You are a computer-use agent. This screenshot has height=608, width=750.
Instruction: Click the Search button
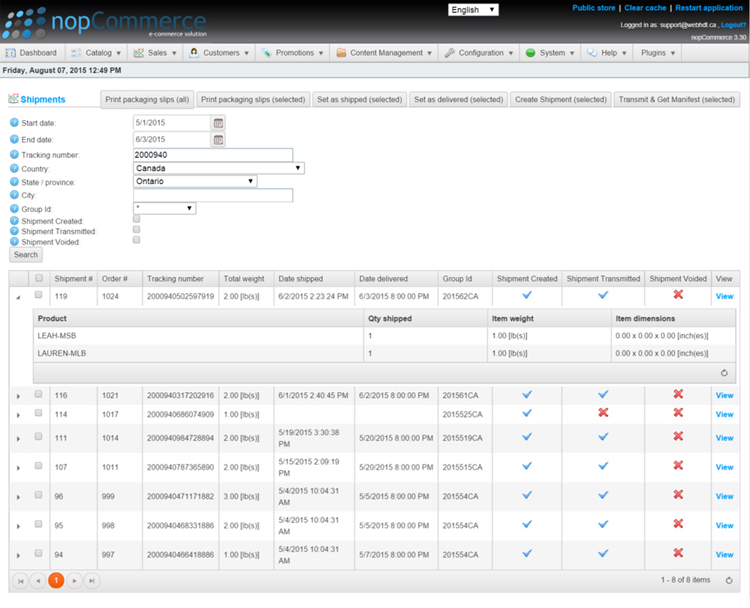click(x=26, y=254)
